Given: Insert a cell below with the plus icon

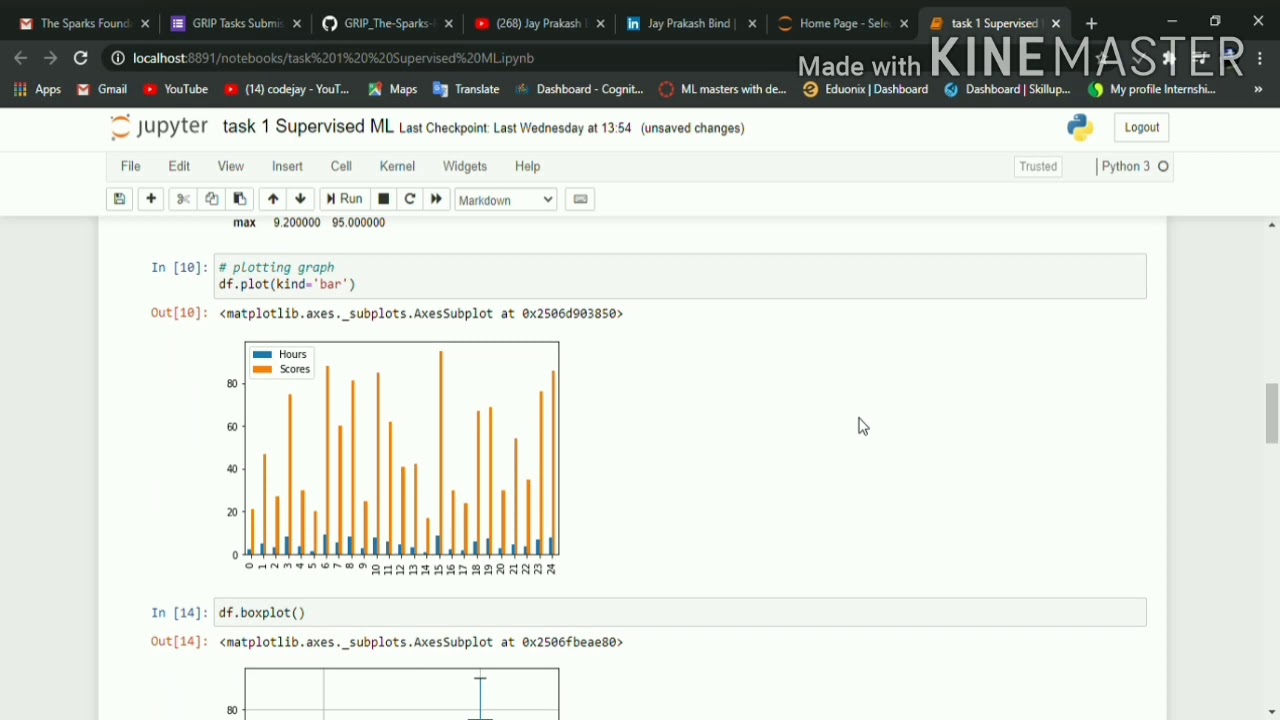Looking at the screenshot, I should [x=151, y=199].
